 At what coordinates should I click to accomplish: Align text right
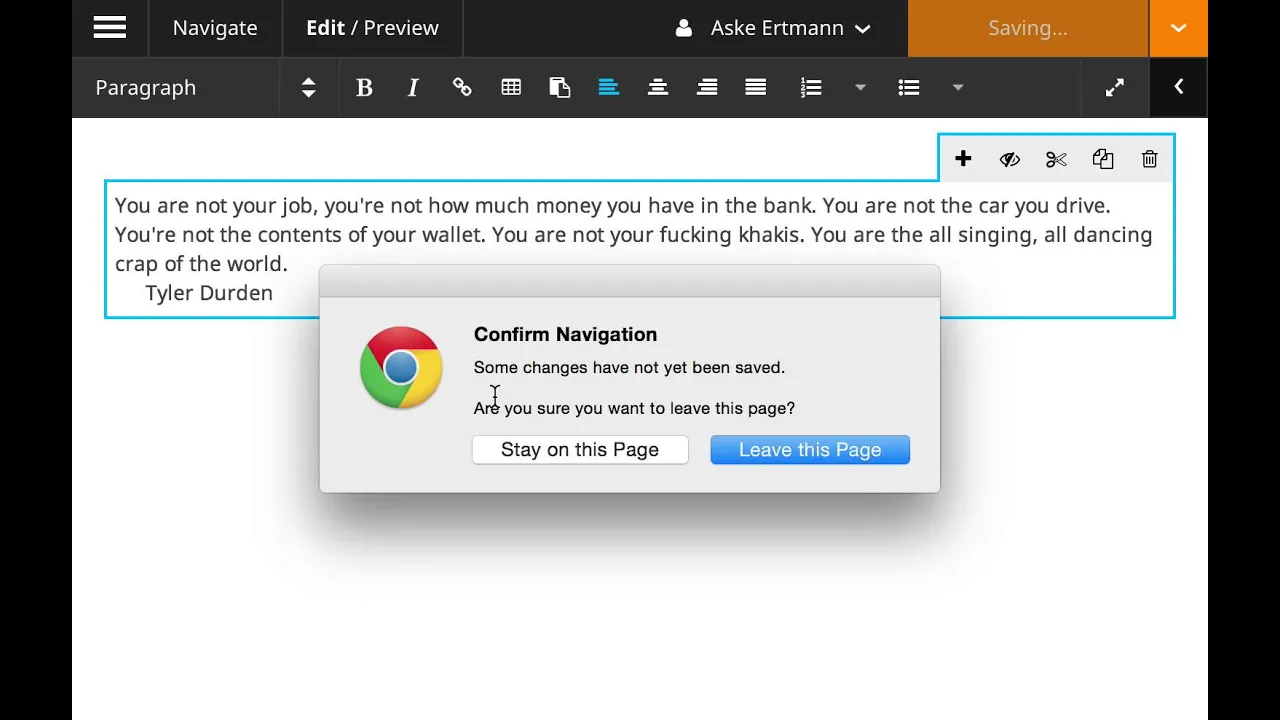pyautogui.click(x=707, y=88)
